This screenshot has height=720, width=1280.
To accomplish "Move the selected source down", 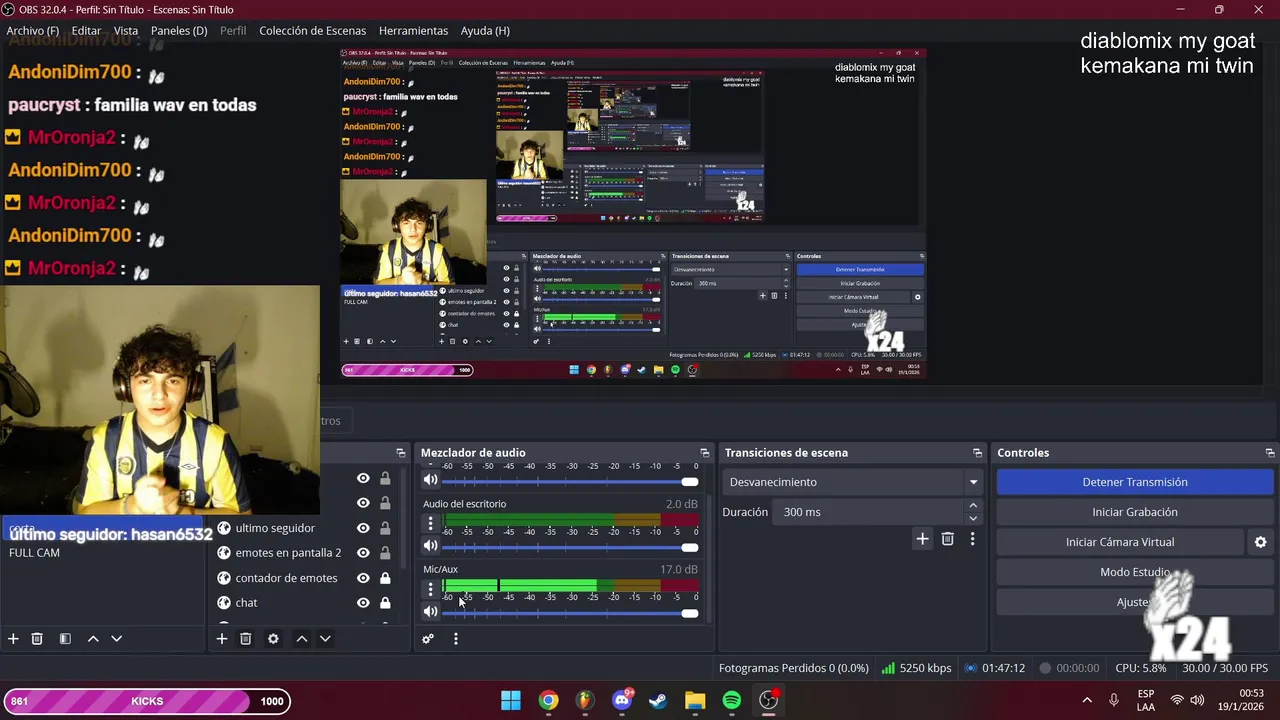I will (x=325, y=639).
